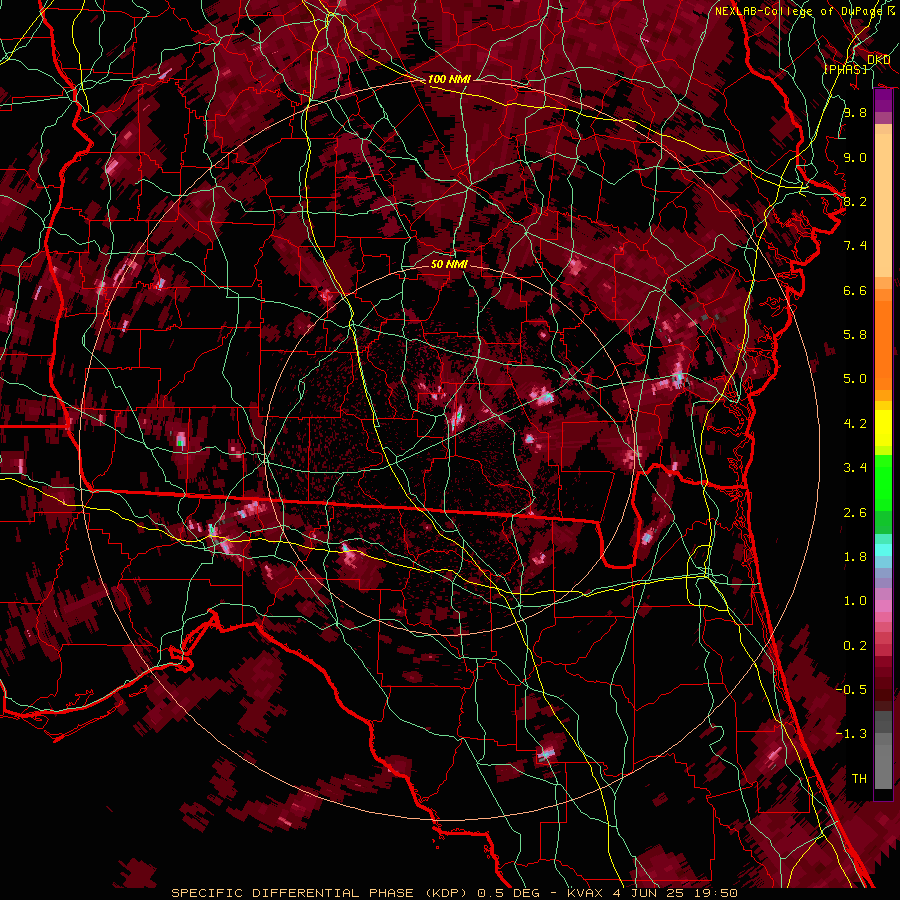Click the 5.0 value on the scale
This screenshot has width=900, height=900.
tap(855, 379)
